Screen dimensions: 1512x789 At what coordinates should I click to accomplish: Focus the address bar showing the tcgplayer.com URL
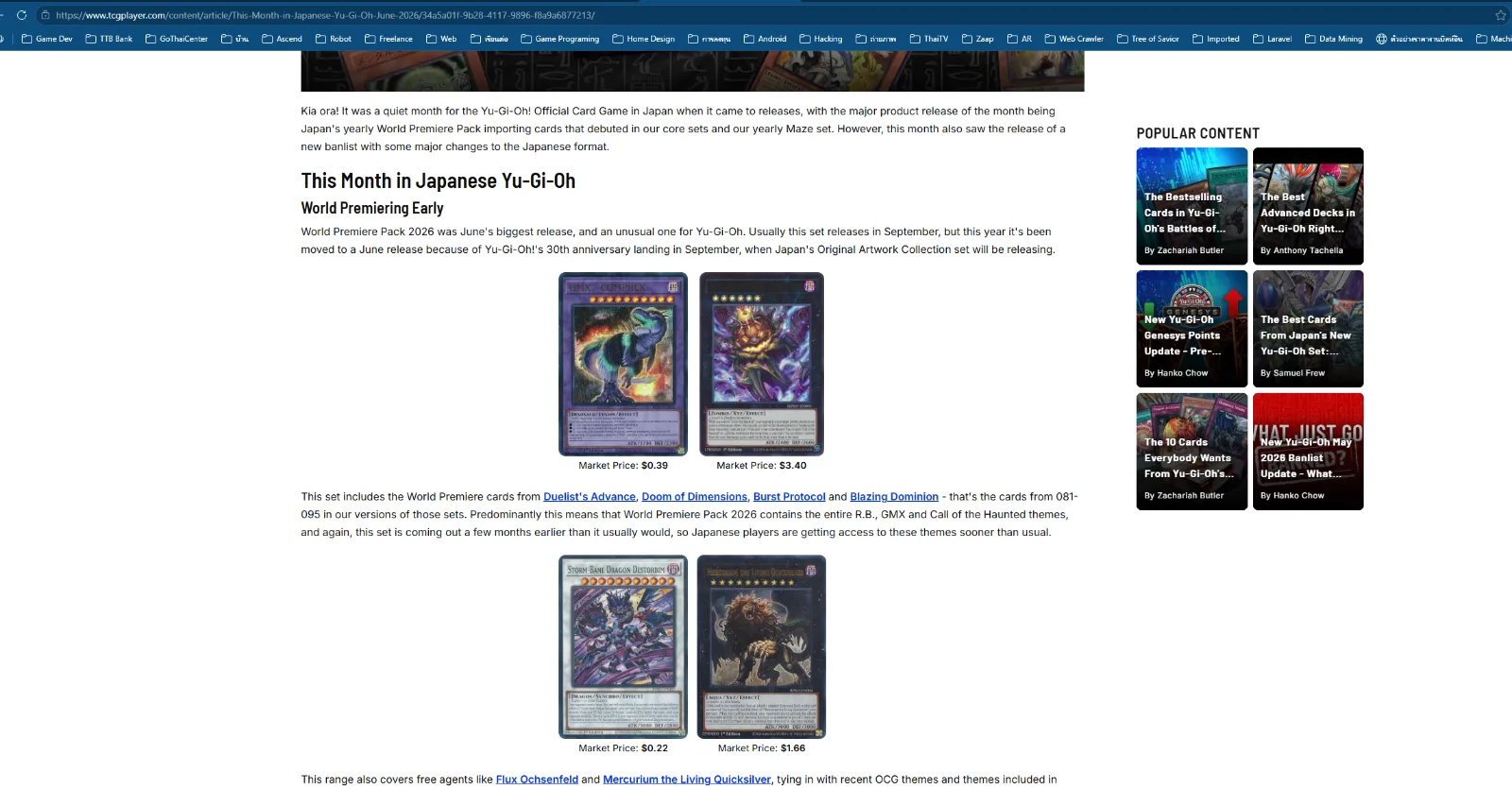pos(756,15)
